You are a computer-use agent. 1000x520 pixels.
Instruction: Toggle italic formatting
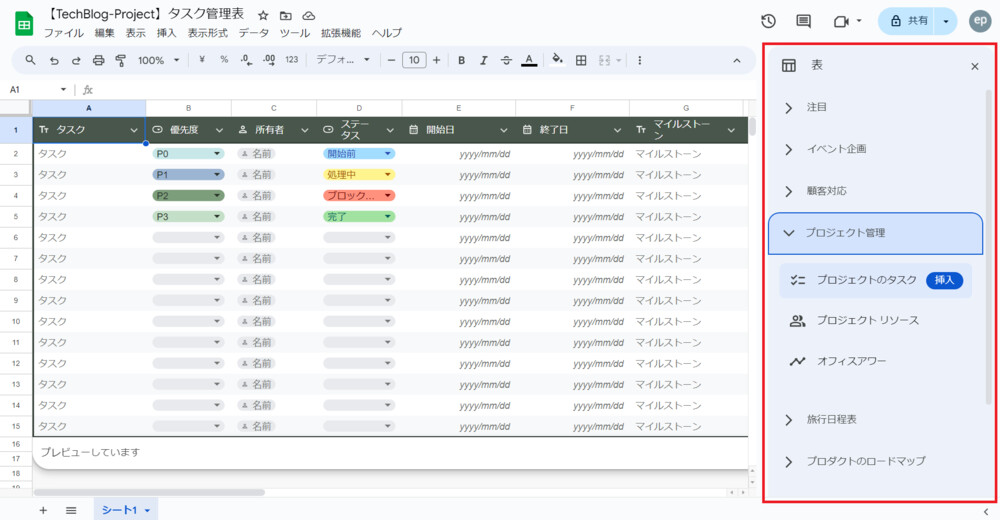tap(484, 60)
